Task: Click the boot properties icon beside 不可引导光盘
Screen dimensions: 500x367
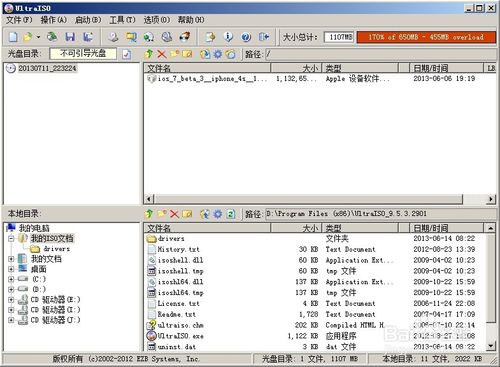Action: [126, 54]
